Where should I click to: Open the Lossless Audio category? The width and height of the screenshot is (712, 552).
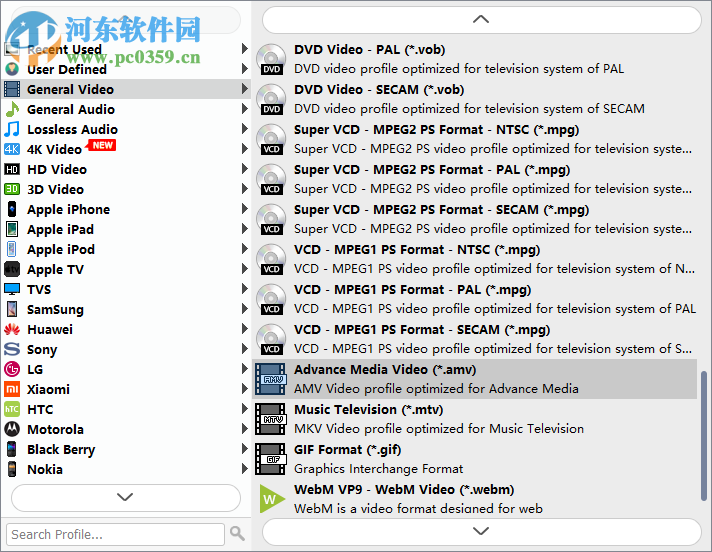point(127,129)
